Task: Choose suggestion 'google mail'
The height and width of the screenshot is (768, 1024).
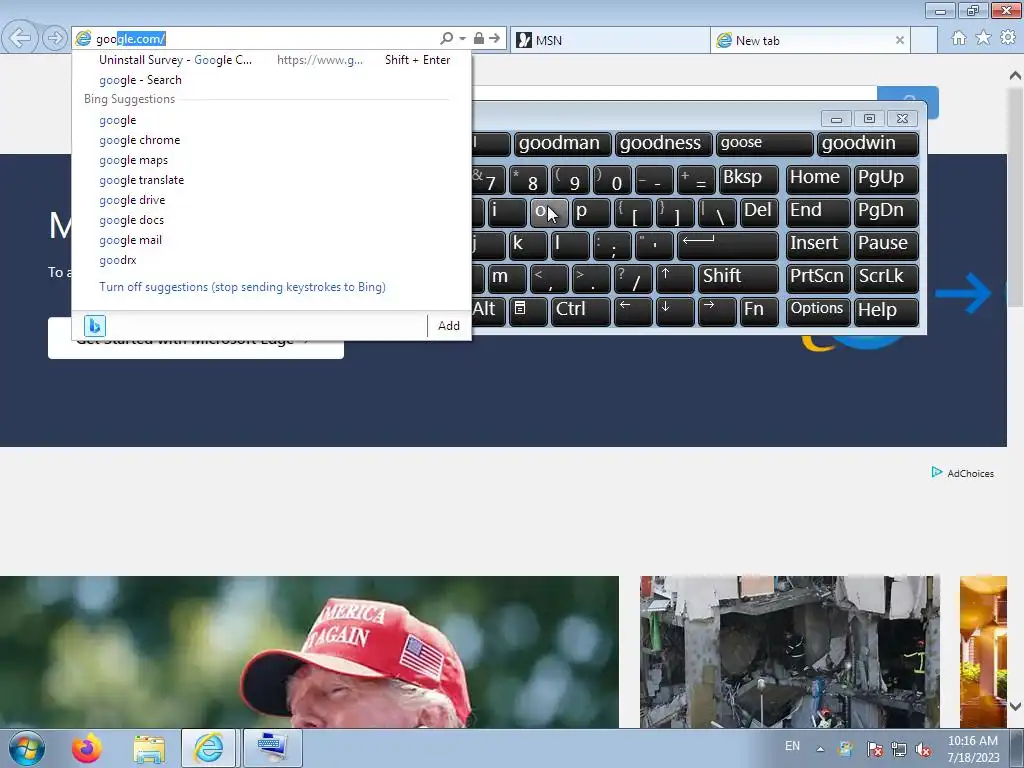Action: coord(271,240)
